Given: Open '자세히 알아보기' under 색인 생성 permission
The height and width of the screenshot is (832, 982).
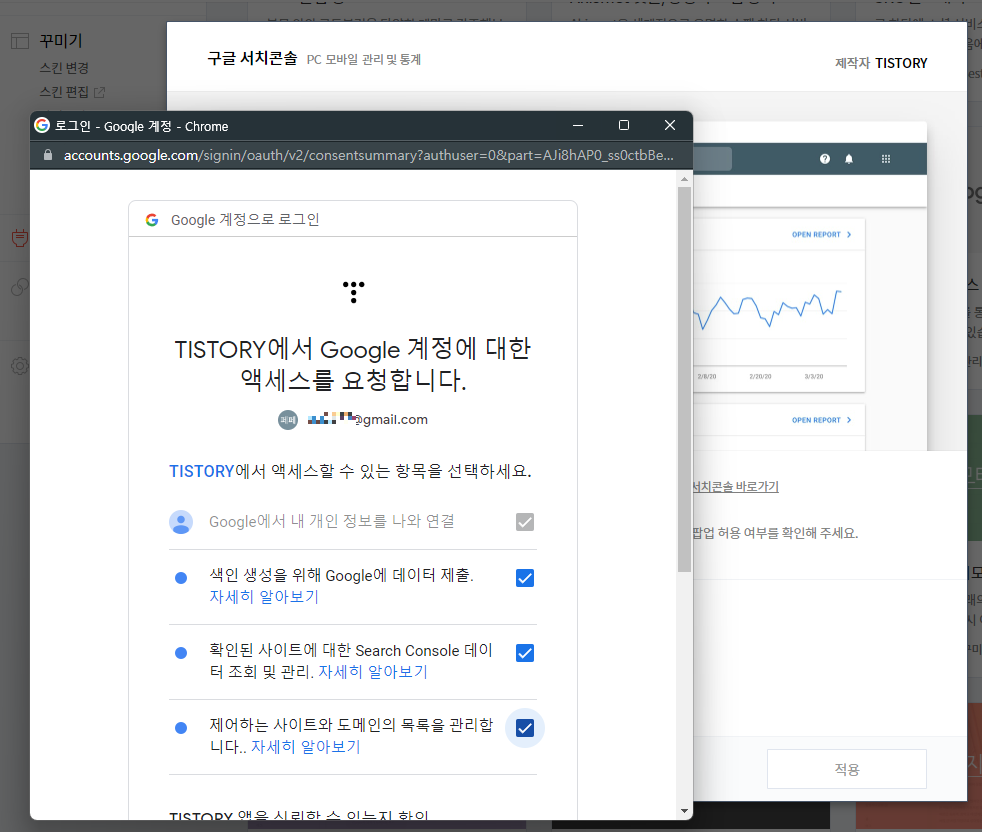Looking at the screenshot, I should click(x=264, y=596).
